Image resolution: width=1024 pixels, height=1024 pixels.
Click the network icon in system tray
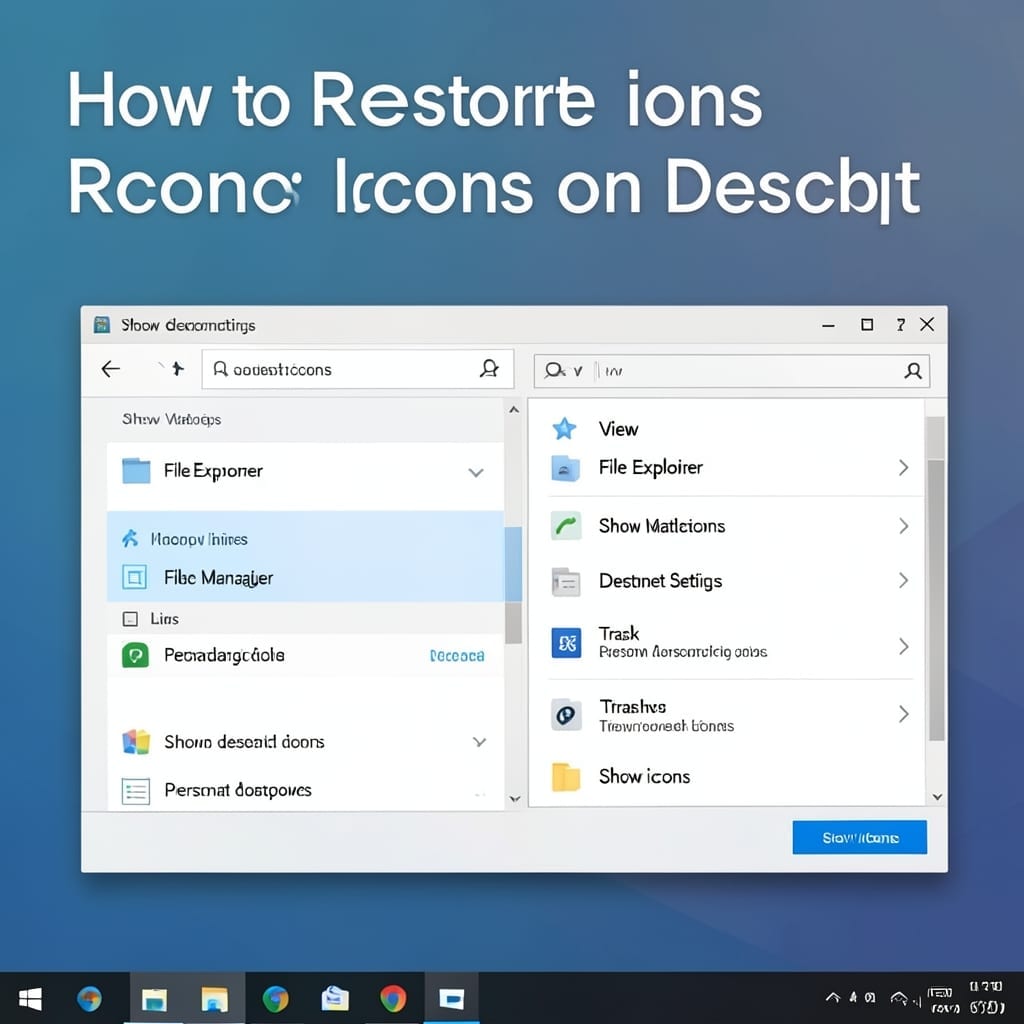[x=900, y=998]
